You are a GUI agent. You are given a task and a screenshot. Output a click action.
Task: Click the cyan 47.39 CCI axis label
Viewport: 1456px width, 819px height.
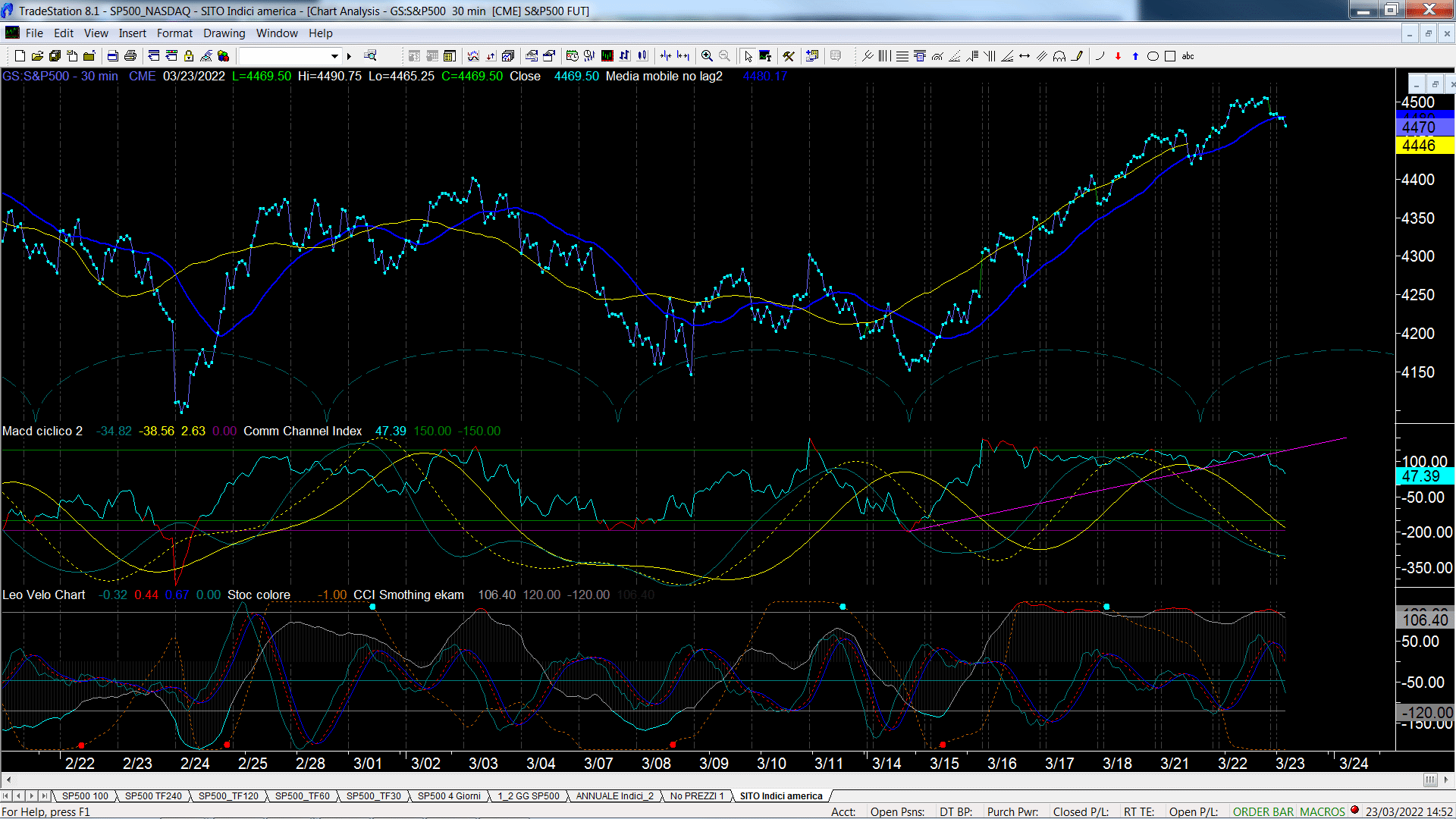coord(1424,476)
